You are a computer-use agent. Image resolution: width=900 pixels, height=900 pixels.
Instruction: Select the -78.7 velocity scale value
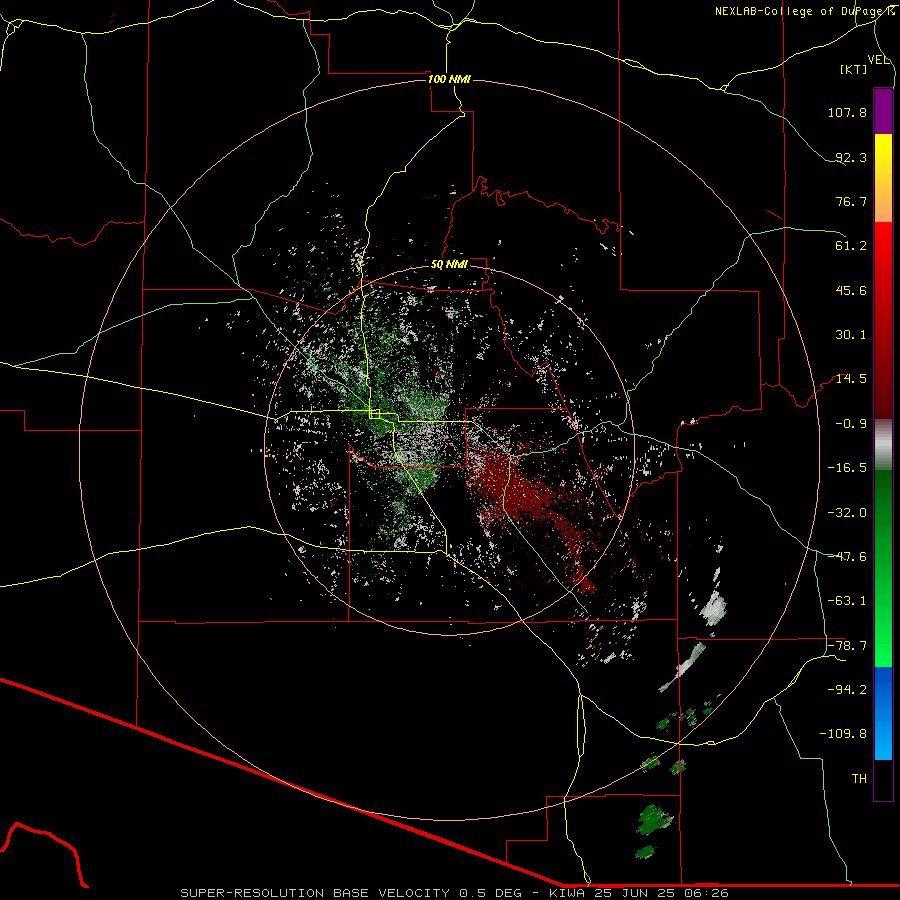847,646
